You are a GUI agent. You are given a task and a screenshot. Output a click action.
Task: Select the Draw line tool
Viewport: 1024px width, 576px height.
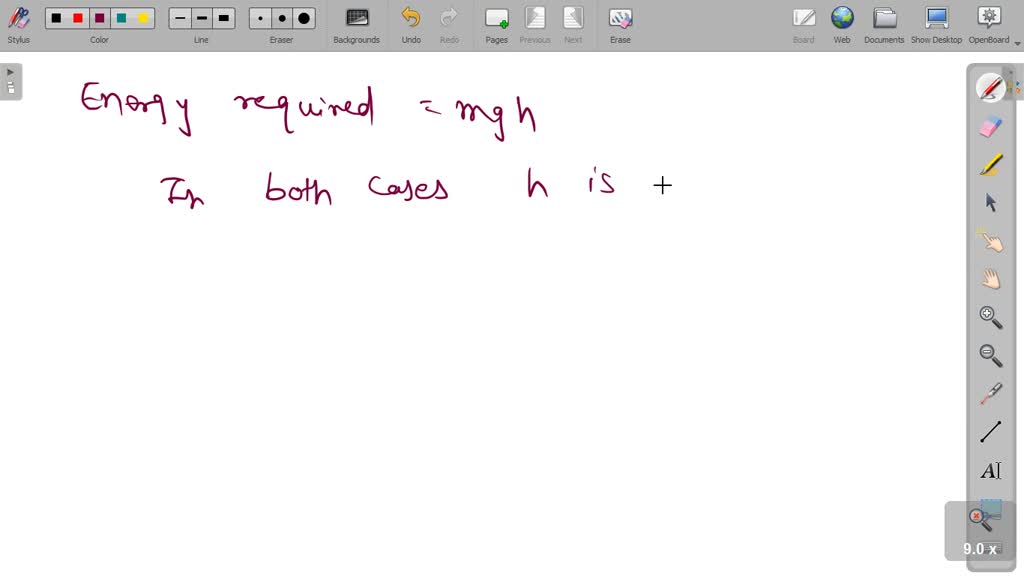990,432
